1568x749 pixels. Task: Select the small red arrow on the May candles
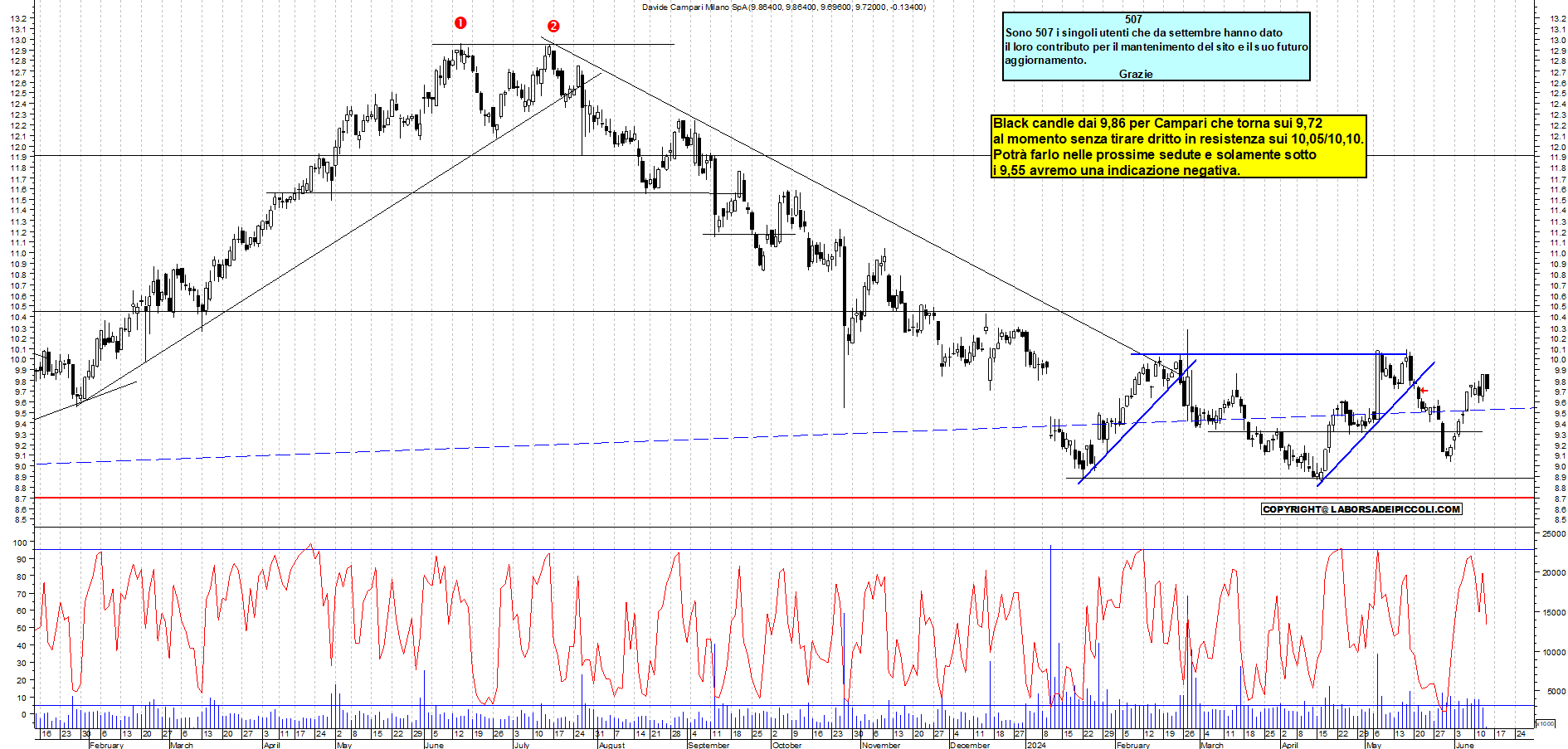(x=1424, y=391)
